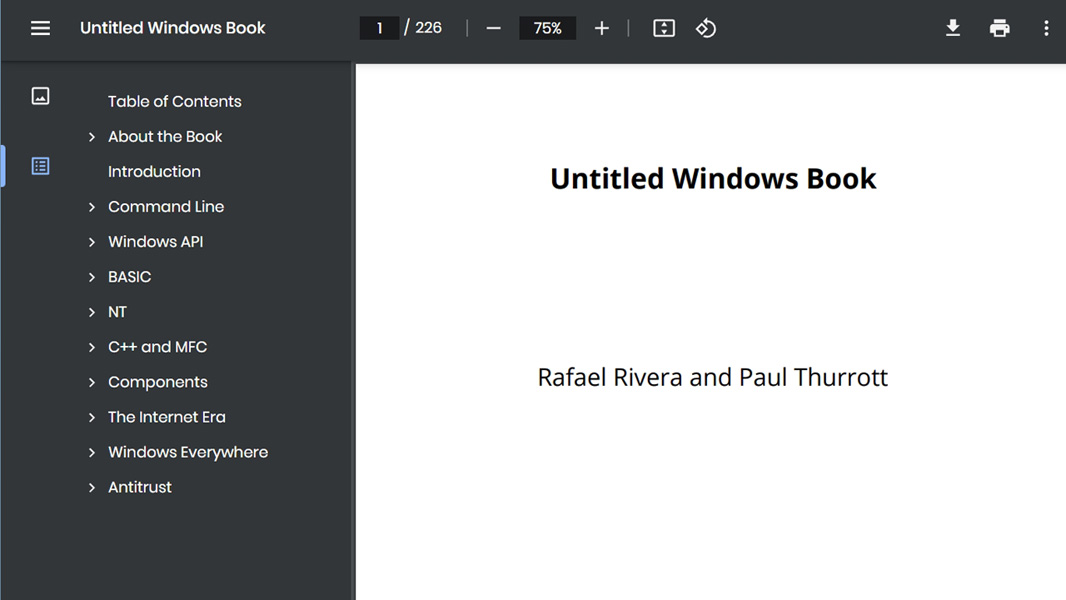1066x600 pixels.
Task: Navigate to the Antitrust chapter
Action: 140,487
